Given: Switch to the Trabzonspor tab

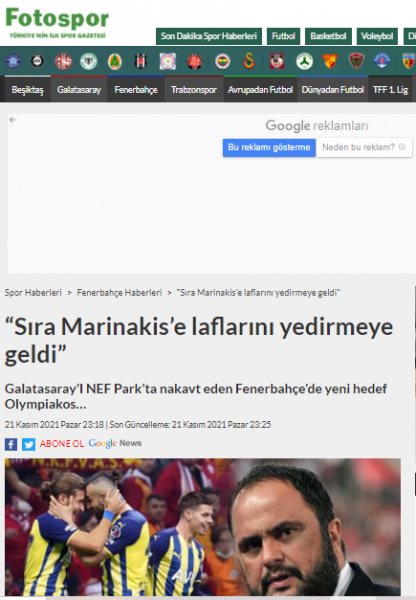Looking at the screenshot, I should (x=194, y=90).
